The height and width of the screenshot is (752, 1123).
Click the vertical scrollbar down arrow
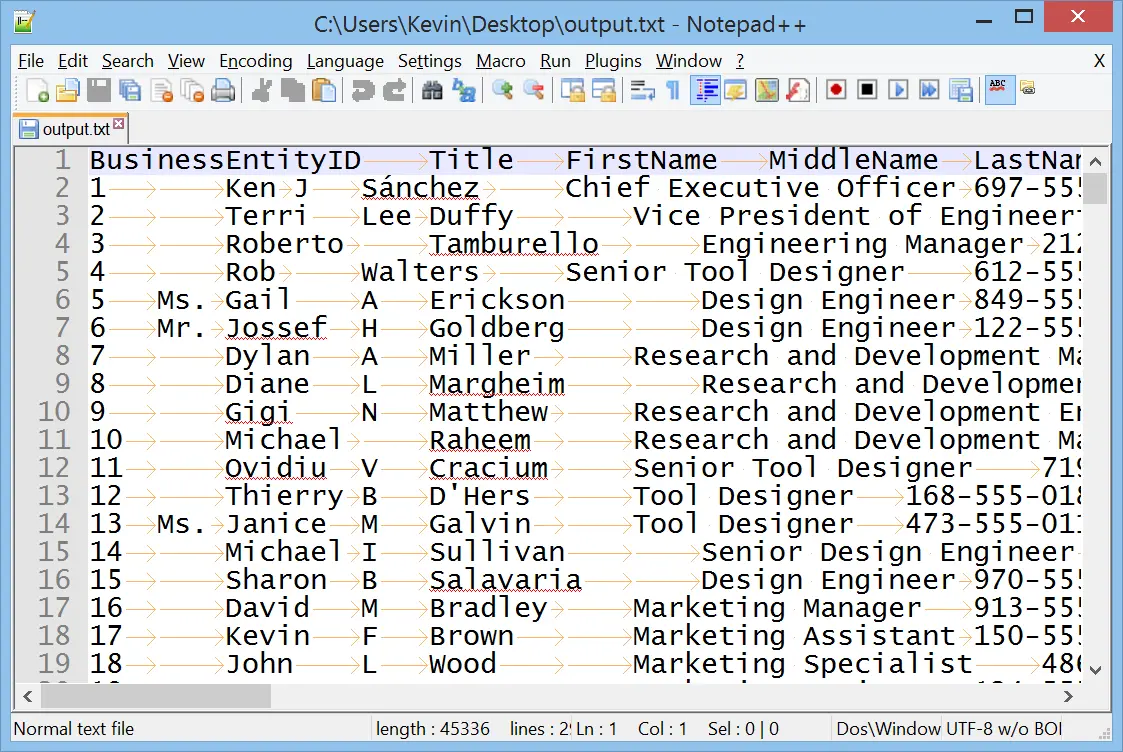pyautogui.click(x=1095, y=670)
